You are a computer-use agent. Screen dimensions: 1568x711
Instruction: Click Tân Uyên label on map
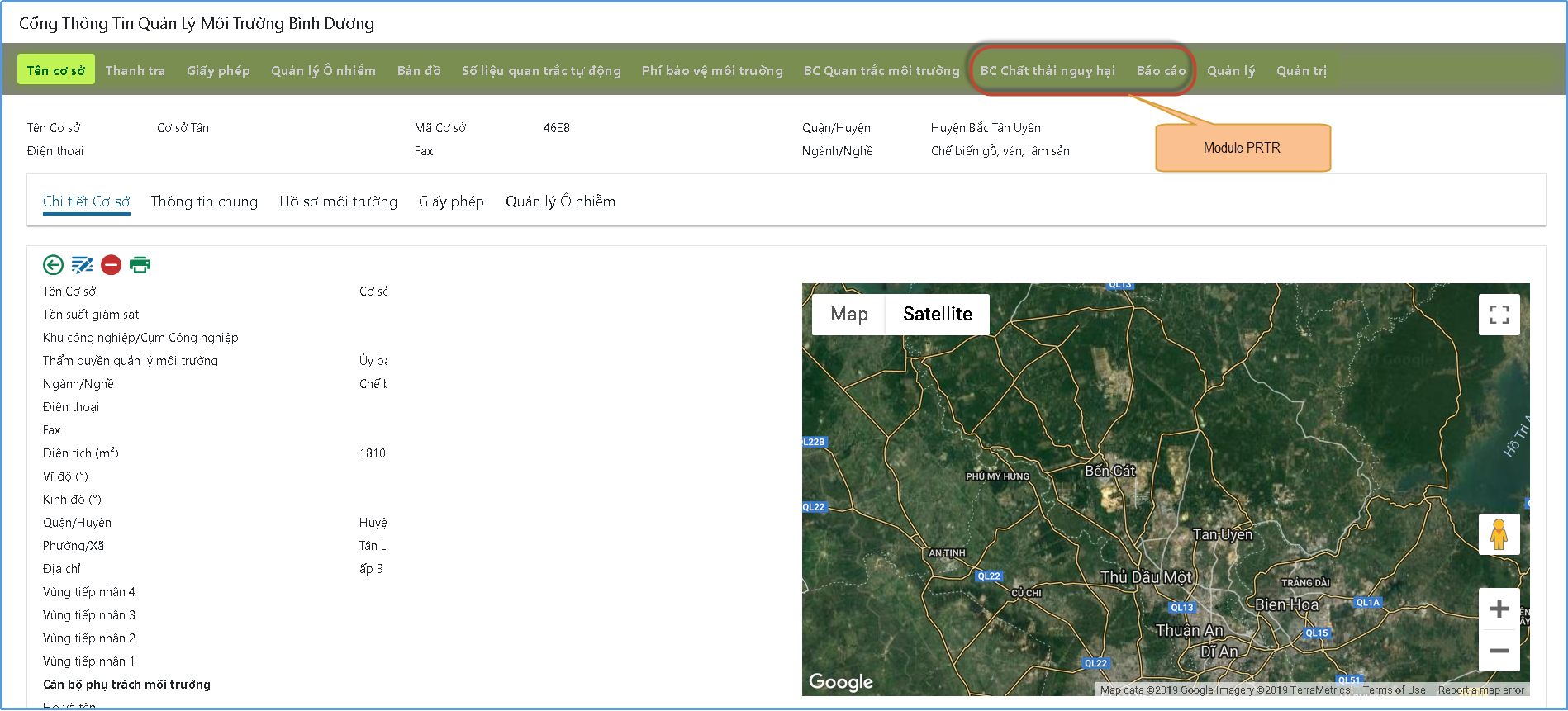pyautogui.click(x=1222, y=534)
